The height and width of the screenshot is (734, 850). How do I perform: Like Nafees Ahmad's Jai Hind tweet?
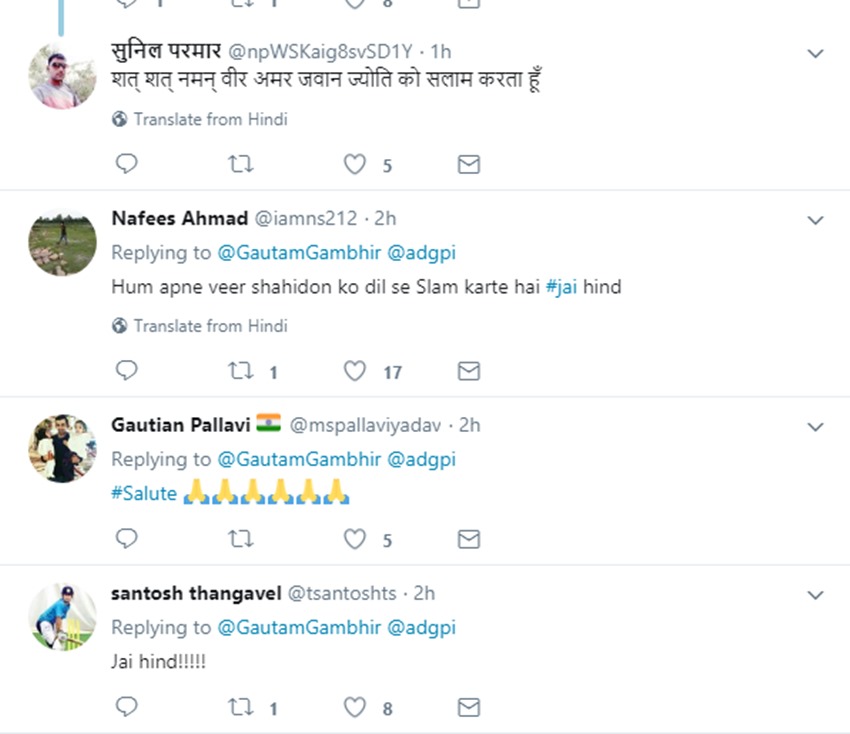click(355, 371)
